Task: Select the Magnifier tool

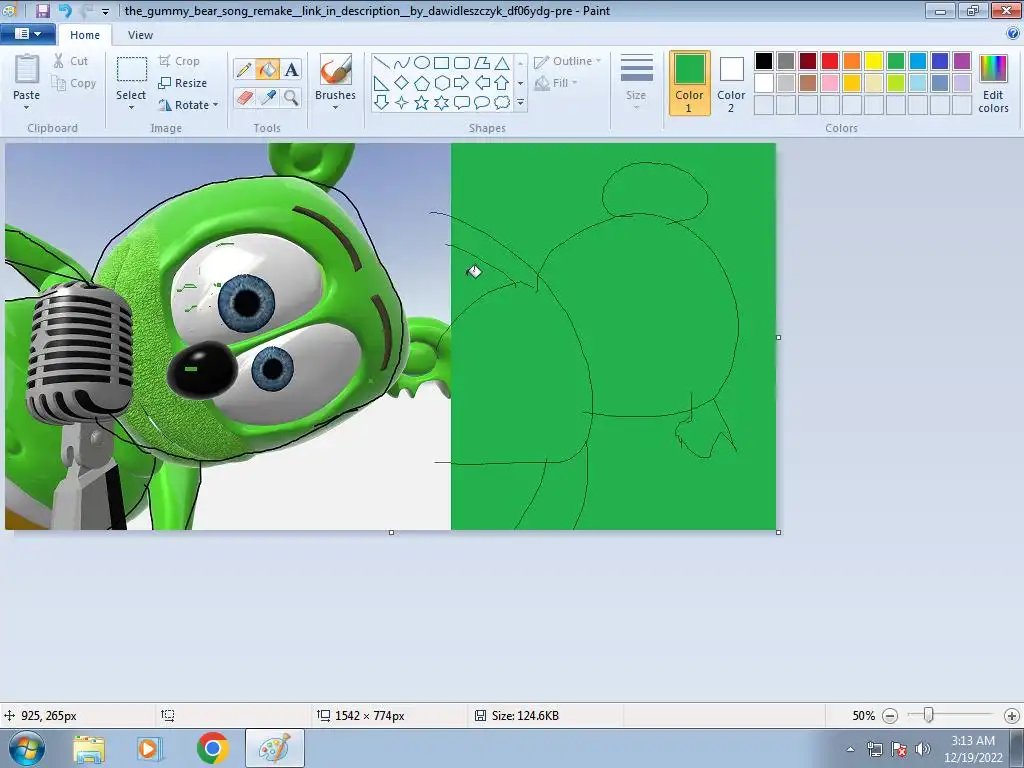Action: click(x=291, y=98)
